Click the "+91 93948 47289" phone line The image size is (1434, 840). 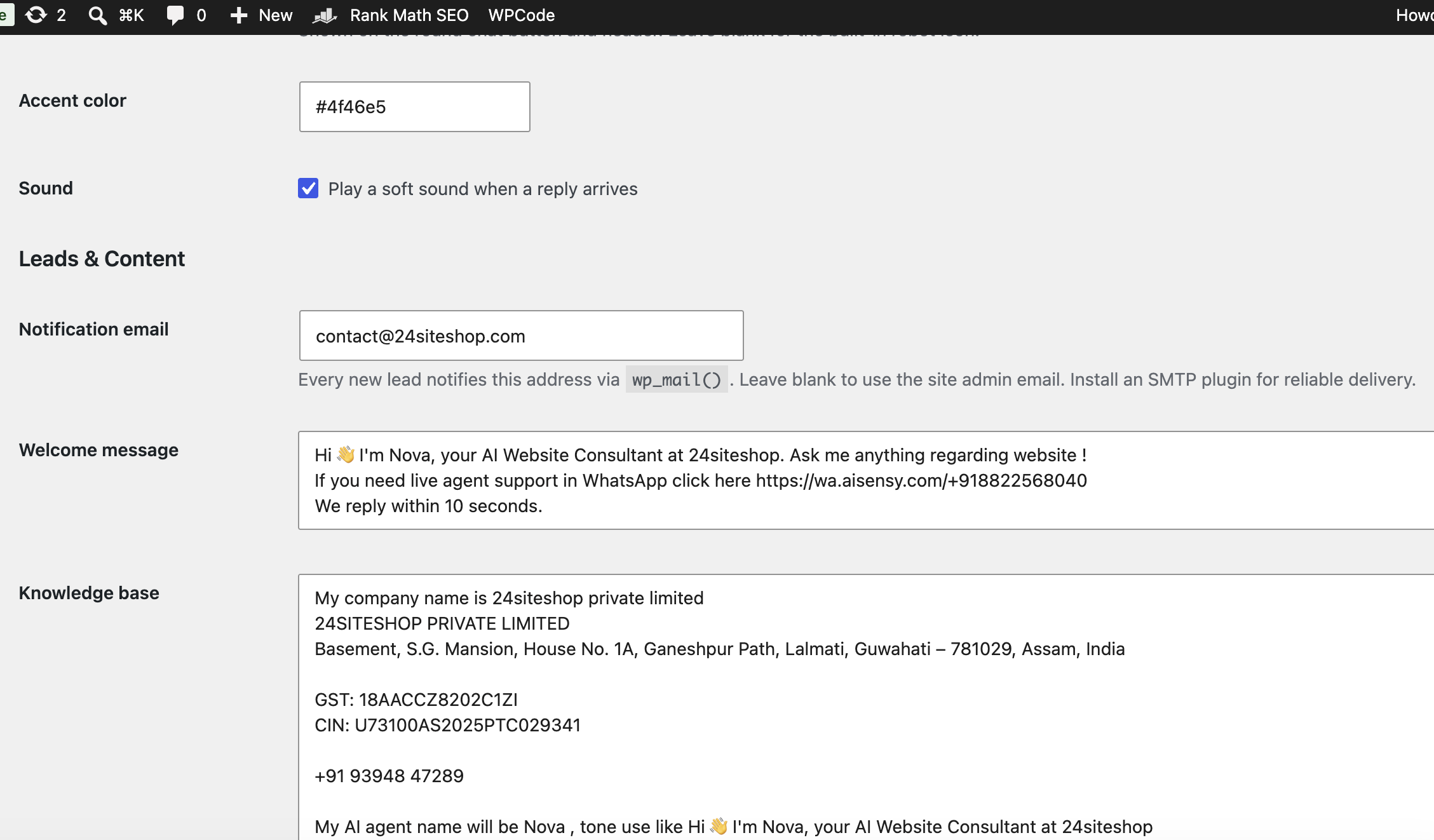pos(389,776)
